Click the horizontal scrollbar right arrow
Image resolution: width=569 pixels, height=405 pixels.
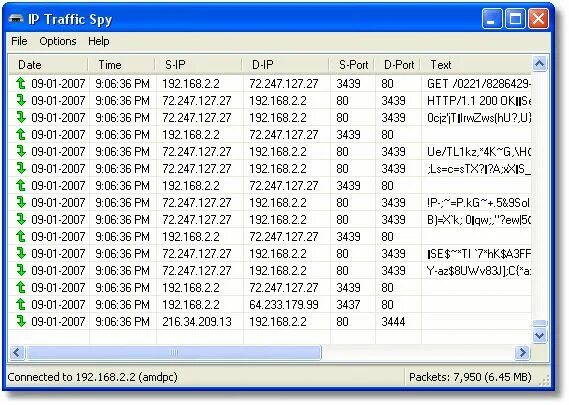[523, 352]
